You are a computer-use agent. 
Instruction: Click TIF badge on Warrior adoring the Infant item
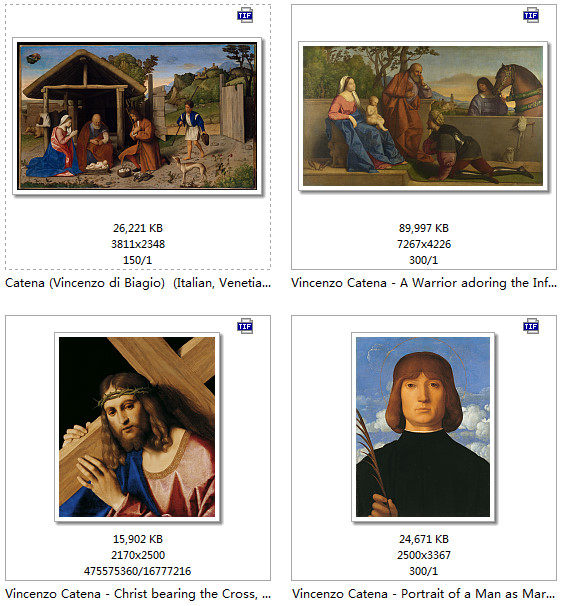click(x=531, y=15)
